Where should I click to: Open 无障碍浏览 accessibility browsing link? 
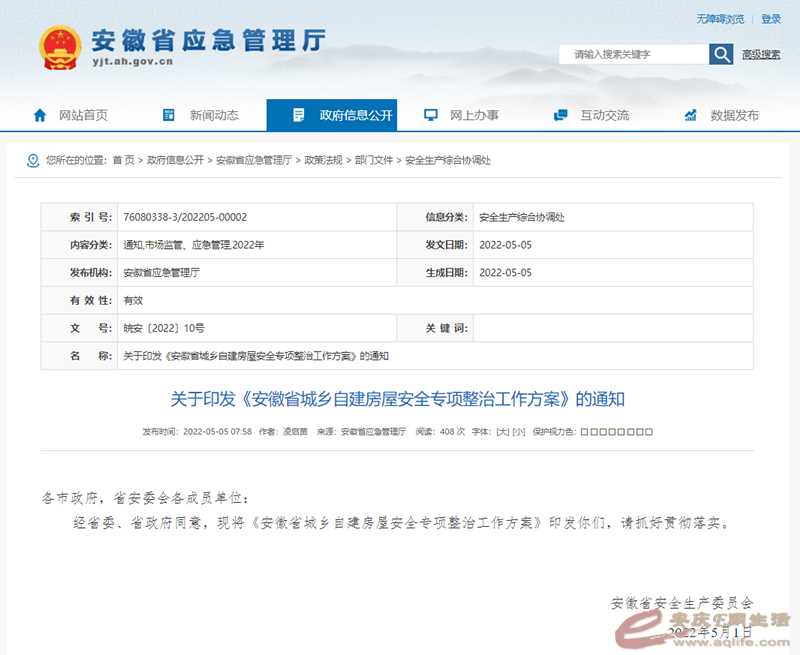tap(720, 19)
